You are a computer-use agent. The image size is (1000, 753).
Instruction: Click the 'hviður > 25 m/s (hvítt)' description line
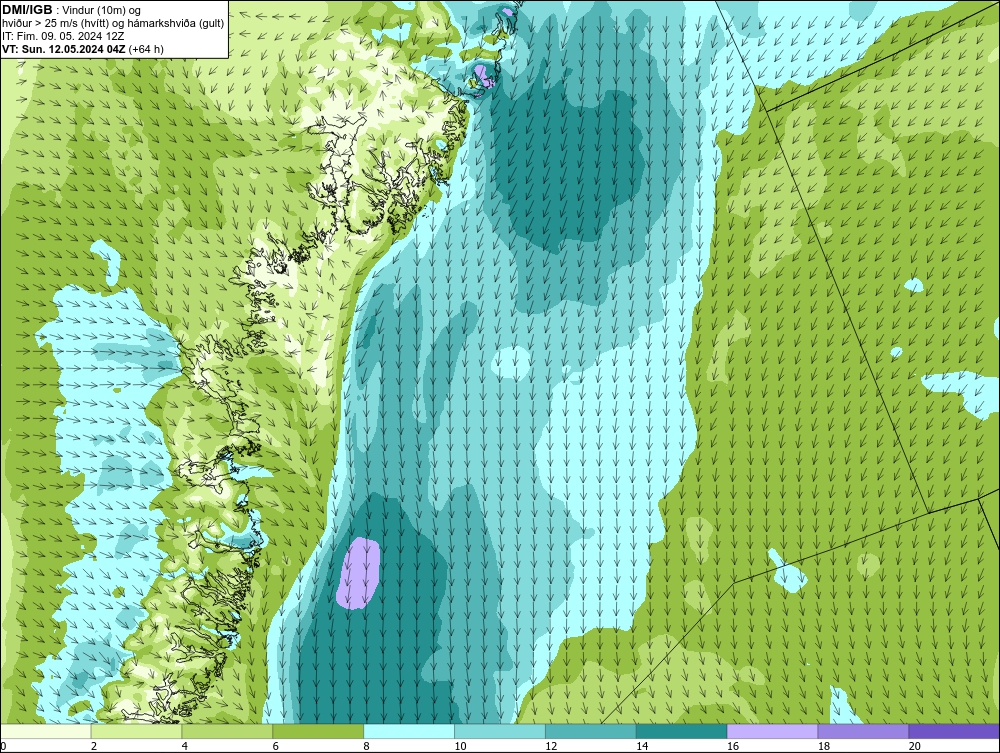pyautogui.click(x=113, y=23)
